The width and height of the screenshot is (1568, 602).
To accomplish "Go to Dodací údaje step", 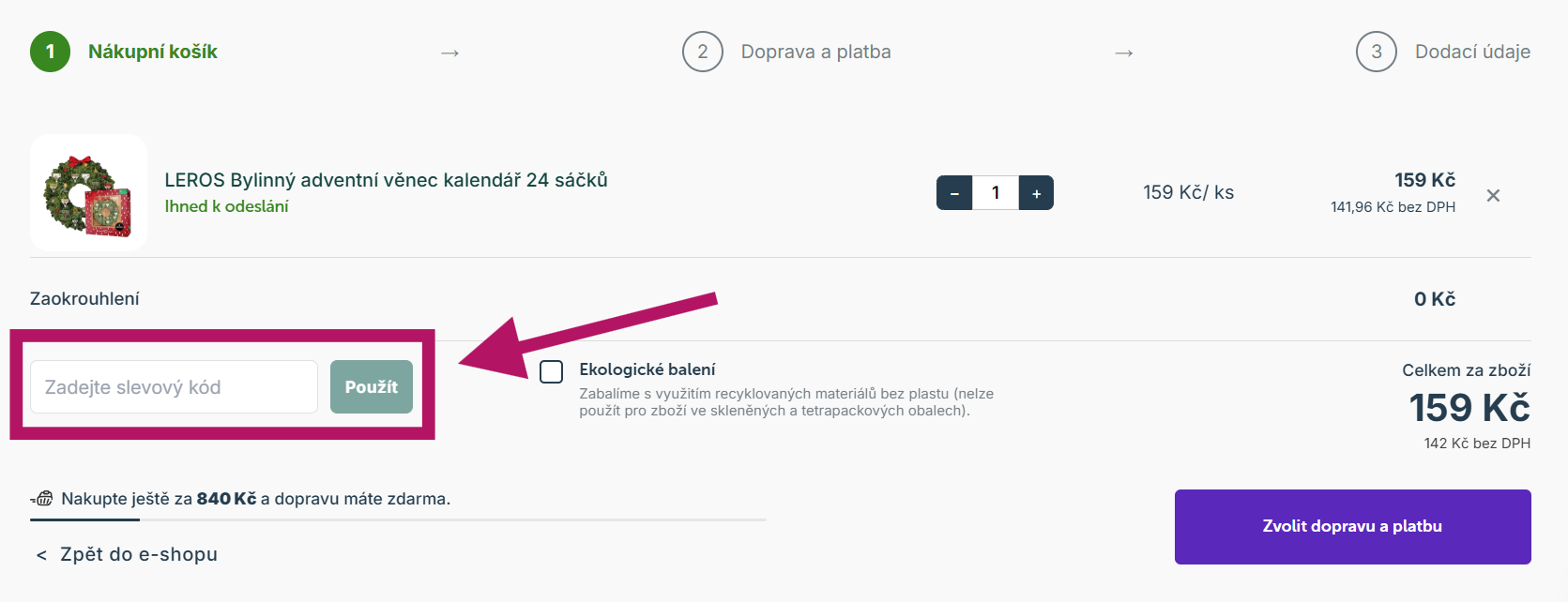I will click(x=1471, y=52).
